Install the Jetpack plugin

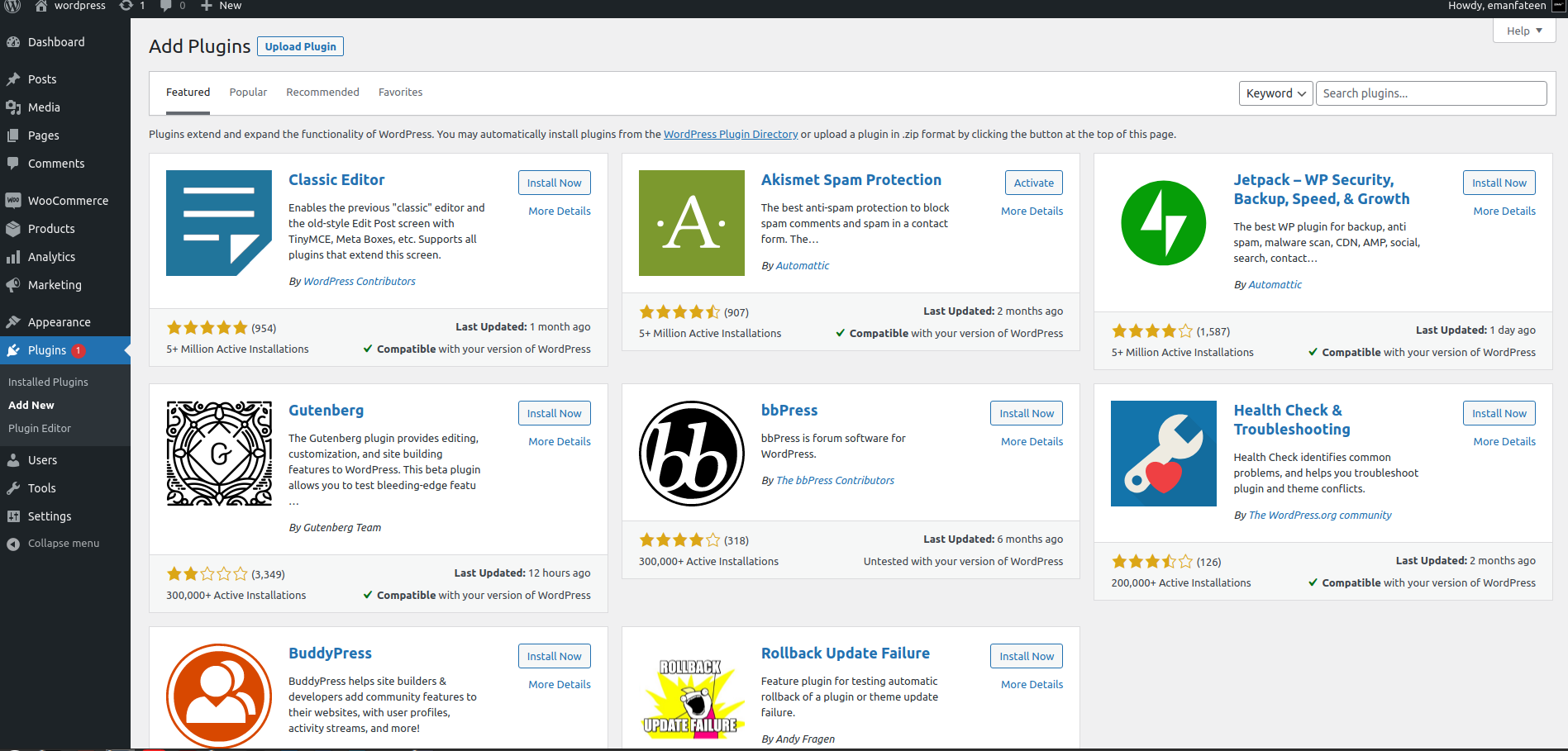click(1499, 183)
